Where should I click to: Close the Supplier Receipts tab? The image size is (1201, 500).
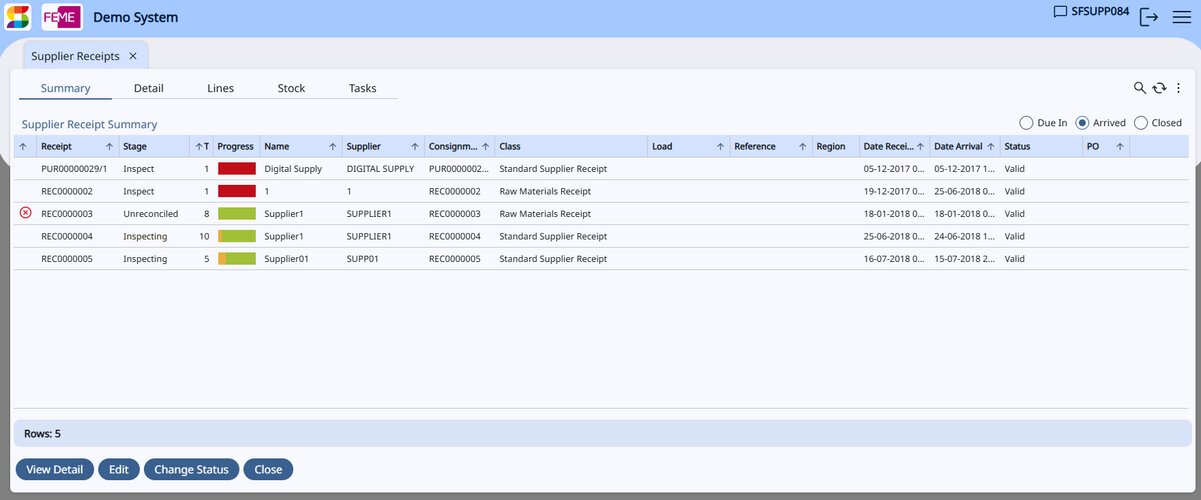(x=133, y=56)
